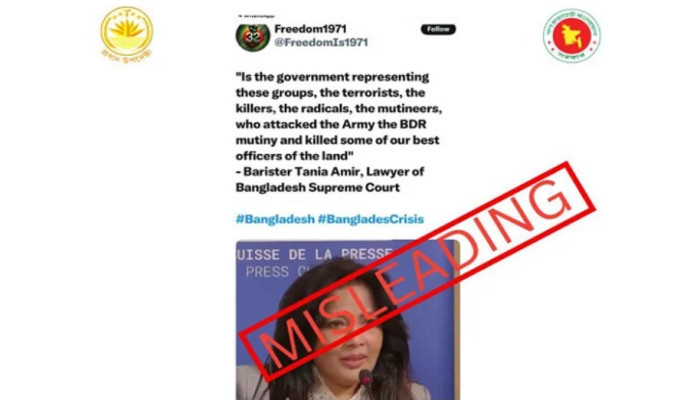The width and height of the screenshot is (700, 400).
Task: Follow the Freedom1971 account
Action: 438,29
